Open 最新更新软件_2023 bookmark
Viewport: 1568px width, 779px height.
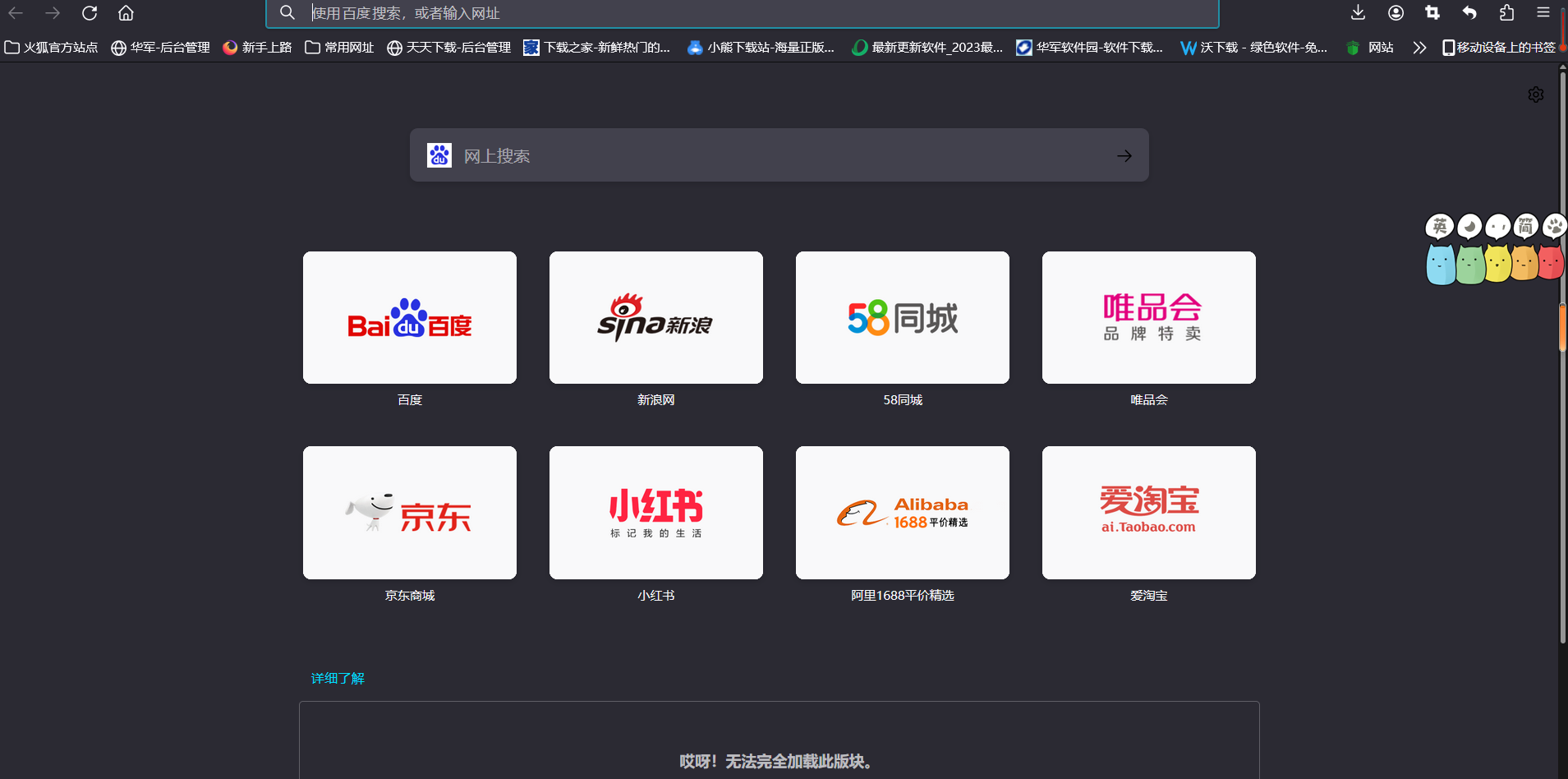927,48
